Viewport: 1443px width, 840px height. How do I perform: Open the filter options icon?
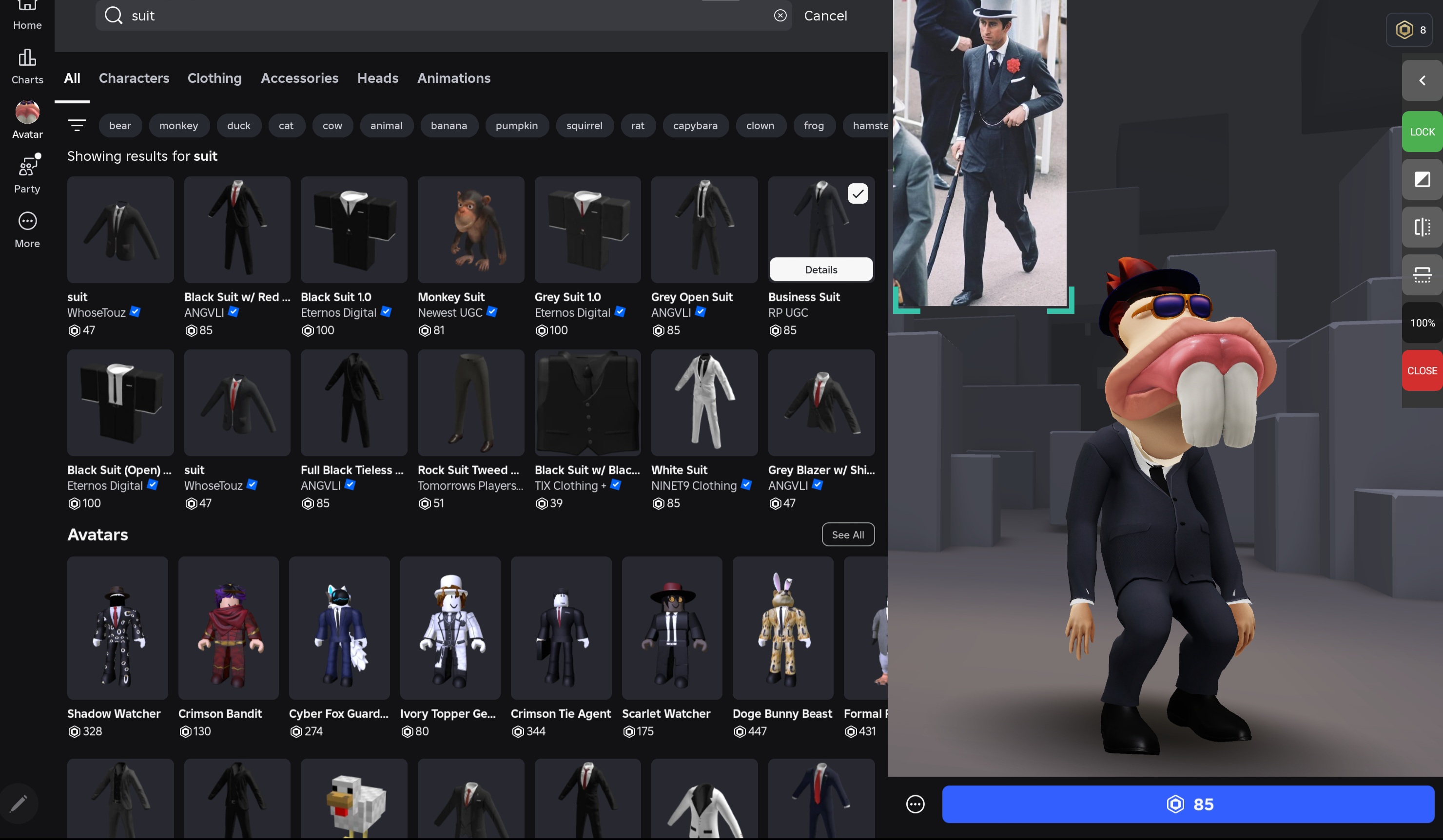[77, 125]
